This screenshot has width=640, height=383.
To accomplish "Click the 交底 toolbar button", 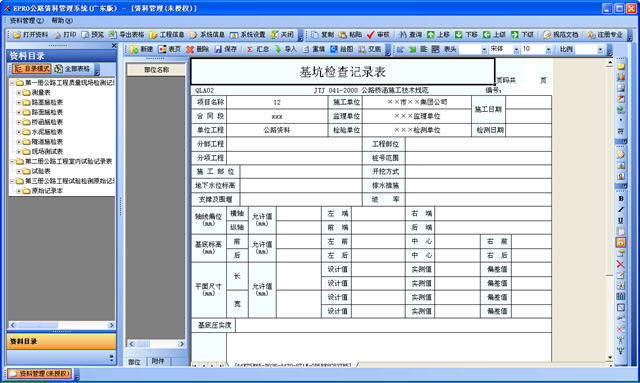I will pyautogui.click(x=369, y=49).
